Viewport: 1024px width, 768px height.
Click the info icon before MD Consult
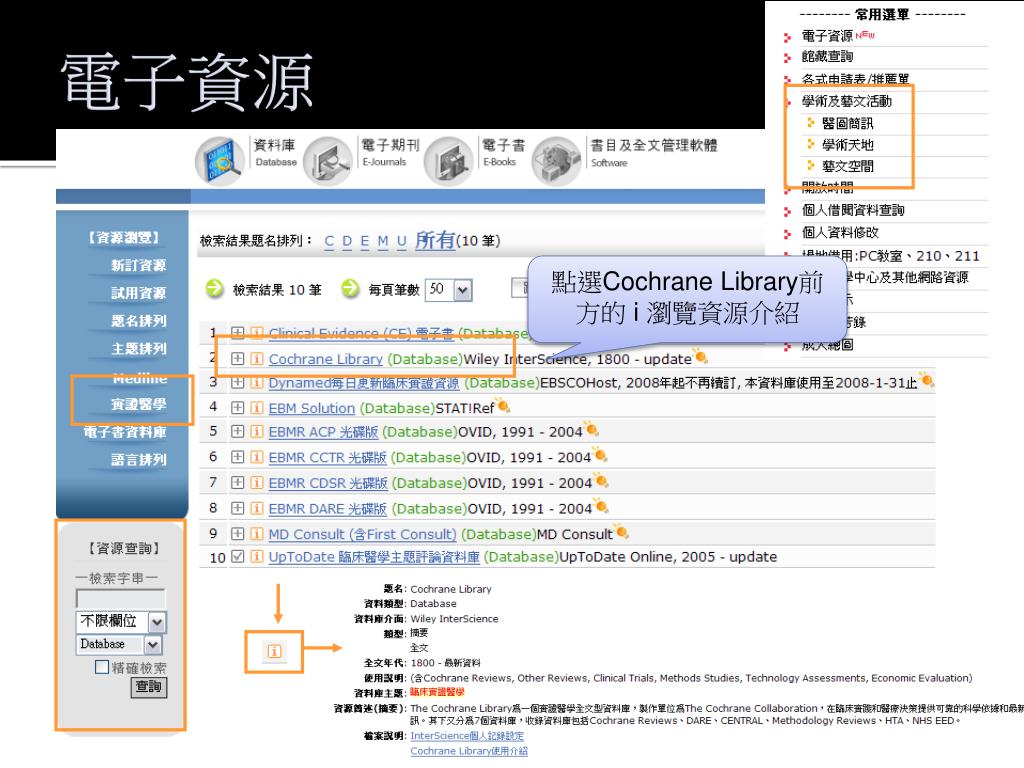pyautogui.click(x=257, y=534)
